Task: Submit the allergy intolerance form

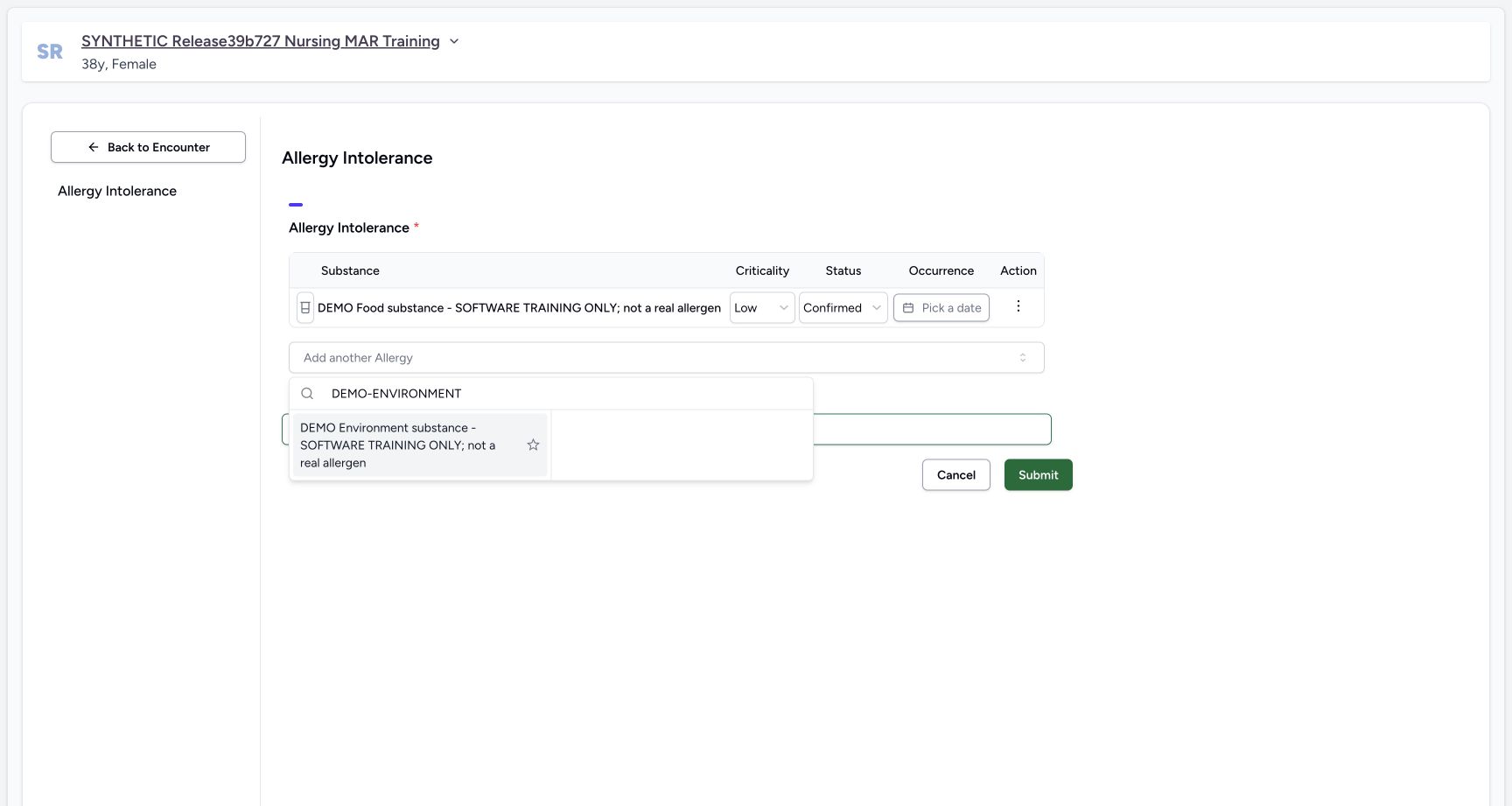Action: pyautogui.click(x=1039, y=475)
